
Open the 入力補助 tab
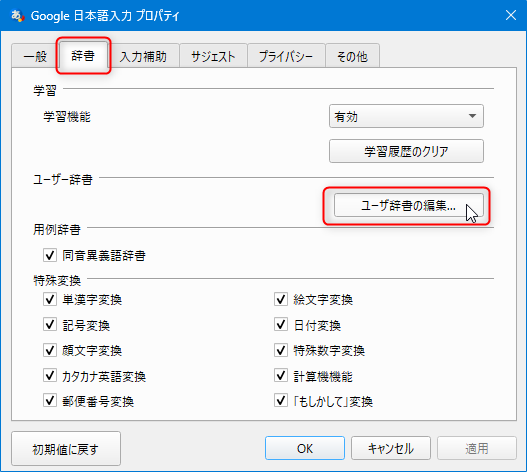[x=144, y=56]
